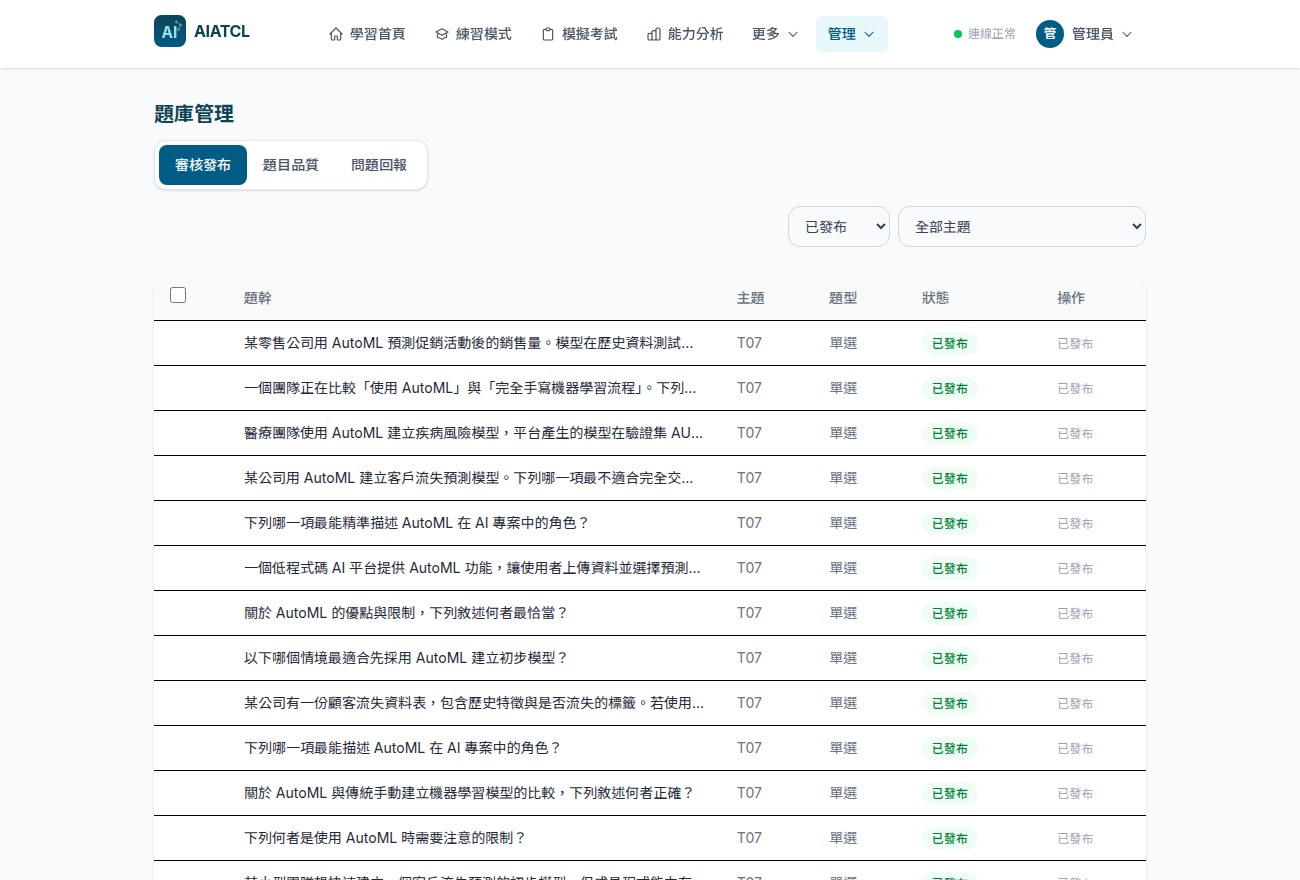This screenshot has height=880, width=1300.
Task: Click the AIATCL brand name link
Action: pos(222,32)
